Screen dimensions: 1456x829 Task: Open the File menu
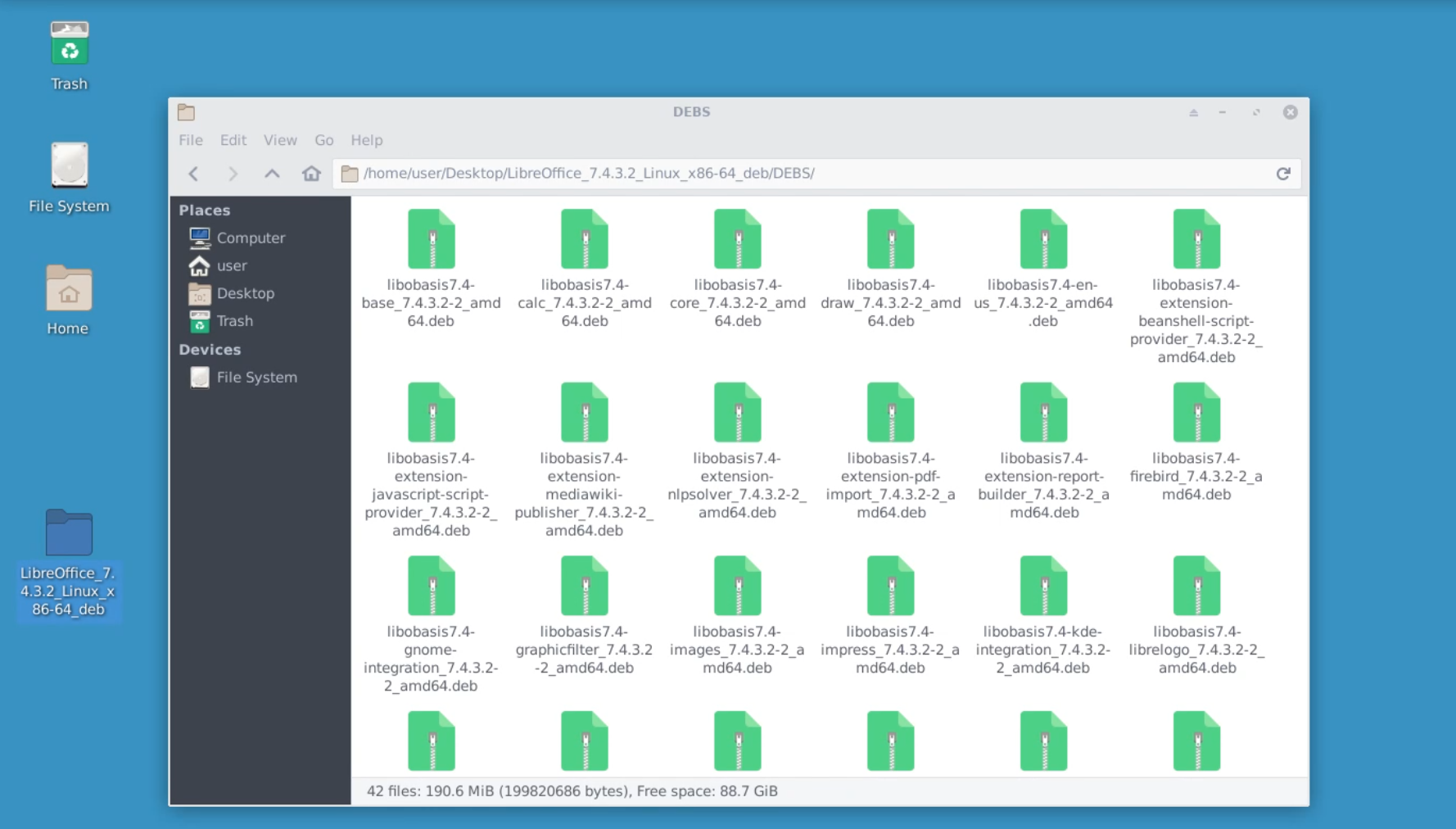[x=191, y=140]
